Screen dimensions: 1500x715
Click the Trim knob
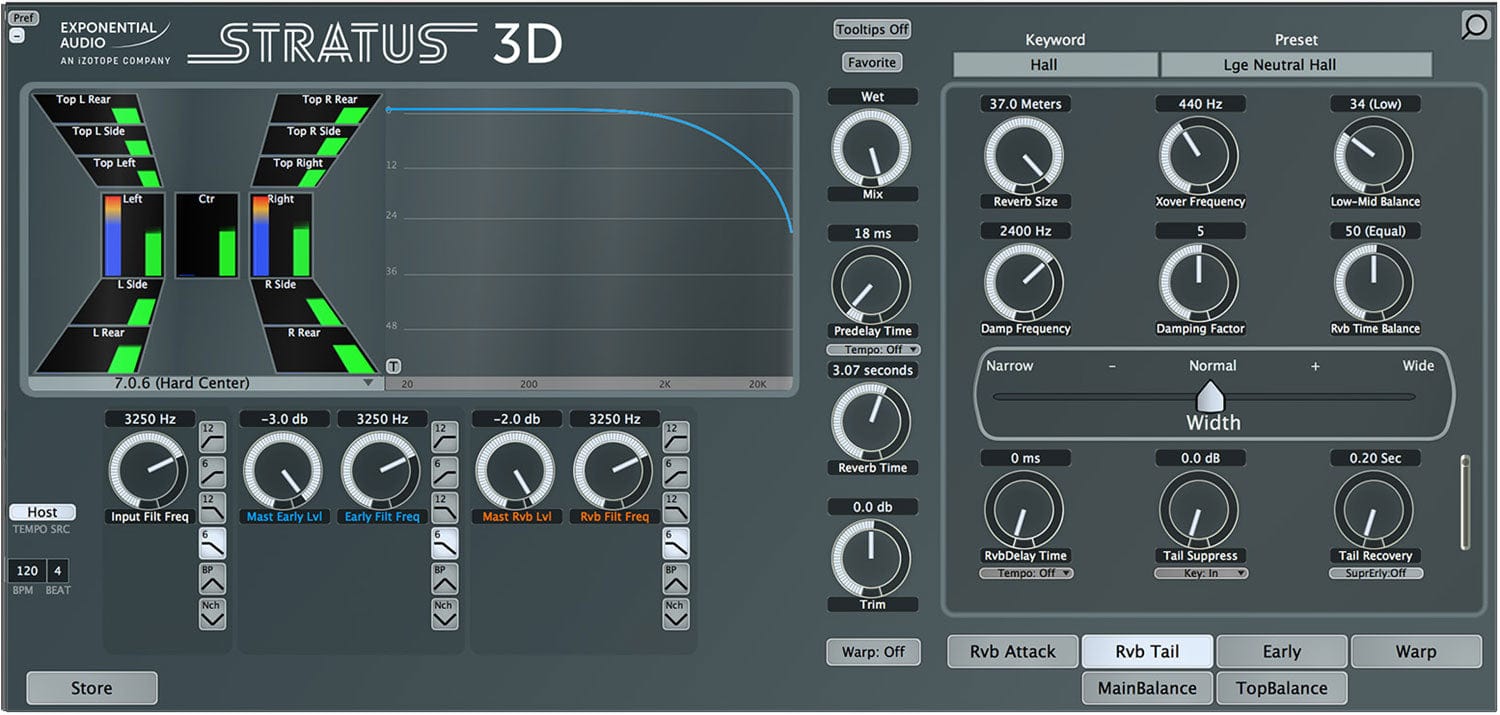[872, 558]
